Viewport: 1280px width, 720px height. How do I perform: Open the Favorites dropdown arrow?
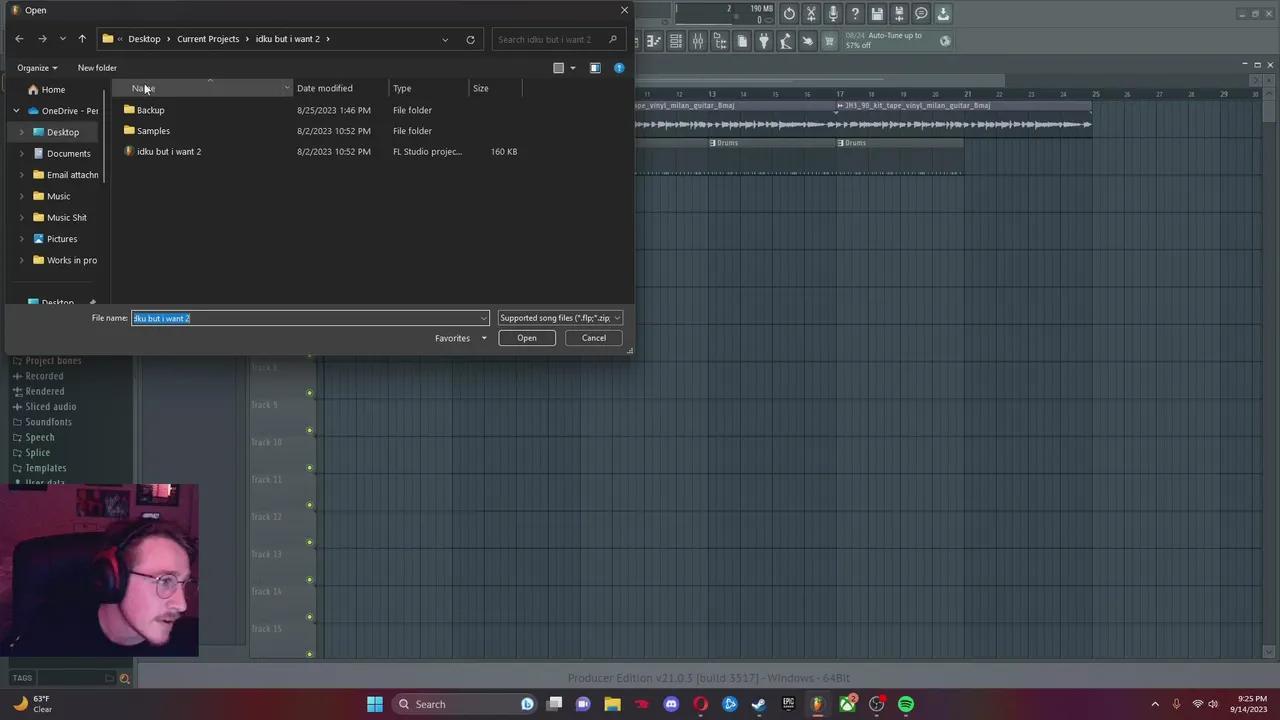coord(484,338)
